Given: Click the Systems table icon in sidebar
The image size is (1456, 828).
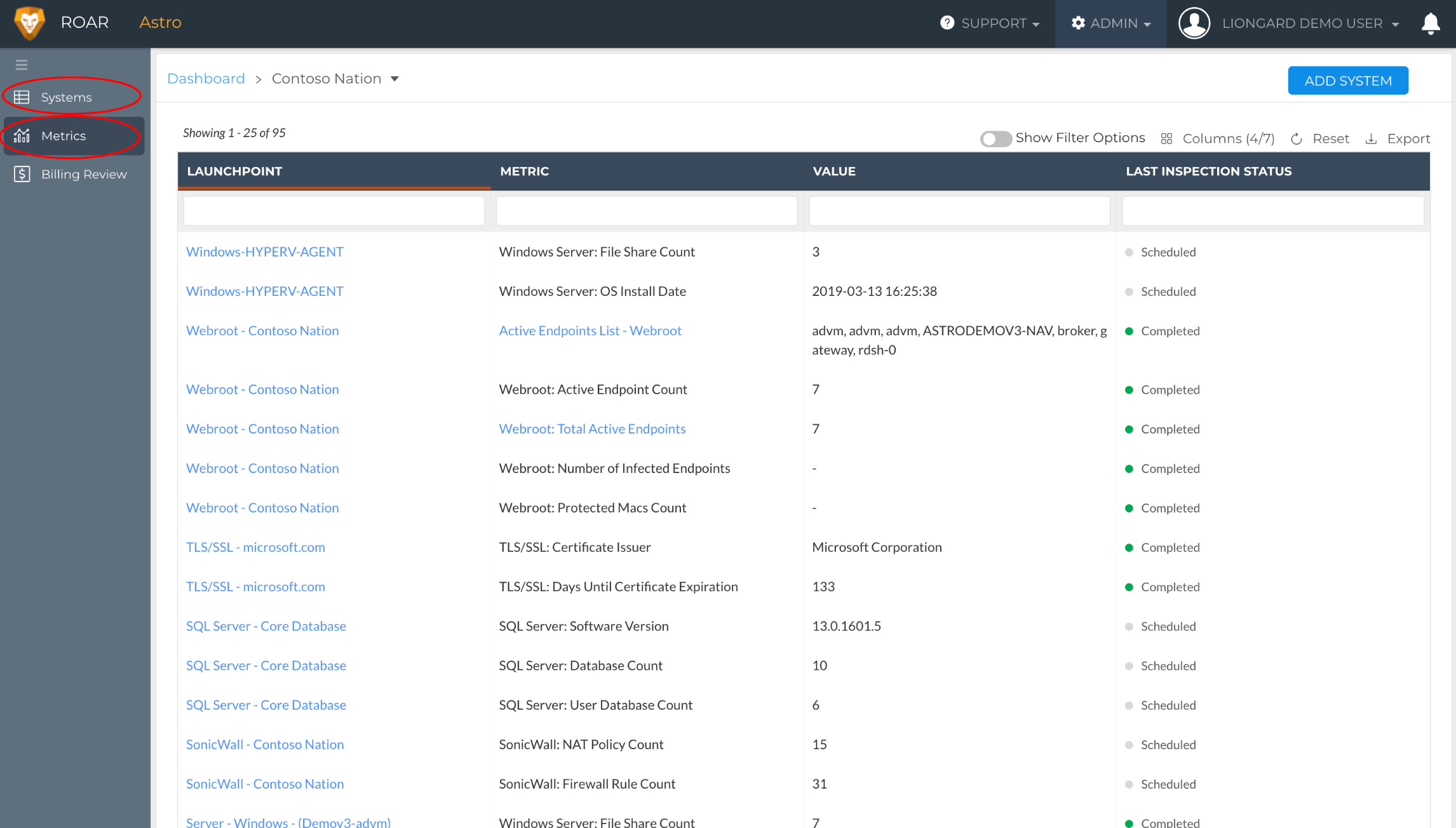Looking at the screenshot, I should coord(22,97).
